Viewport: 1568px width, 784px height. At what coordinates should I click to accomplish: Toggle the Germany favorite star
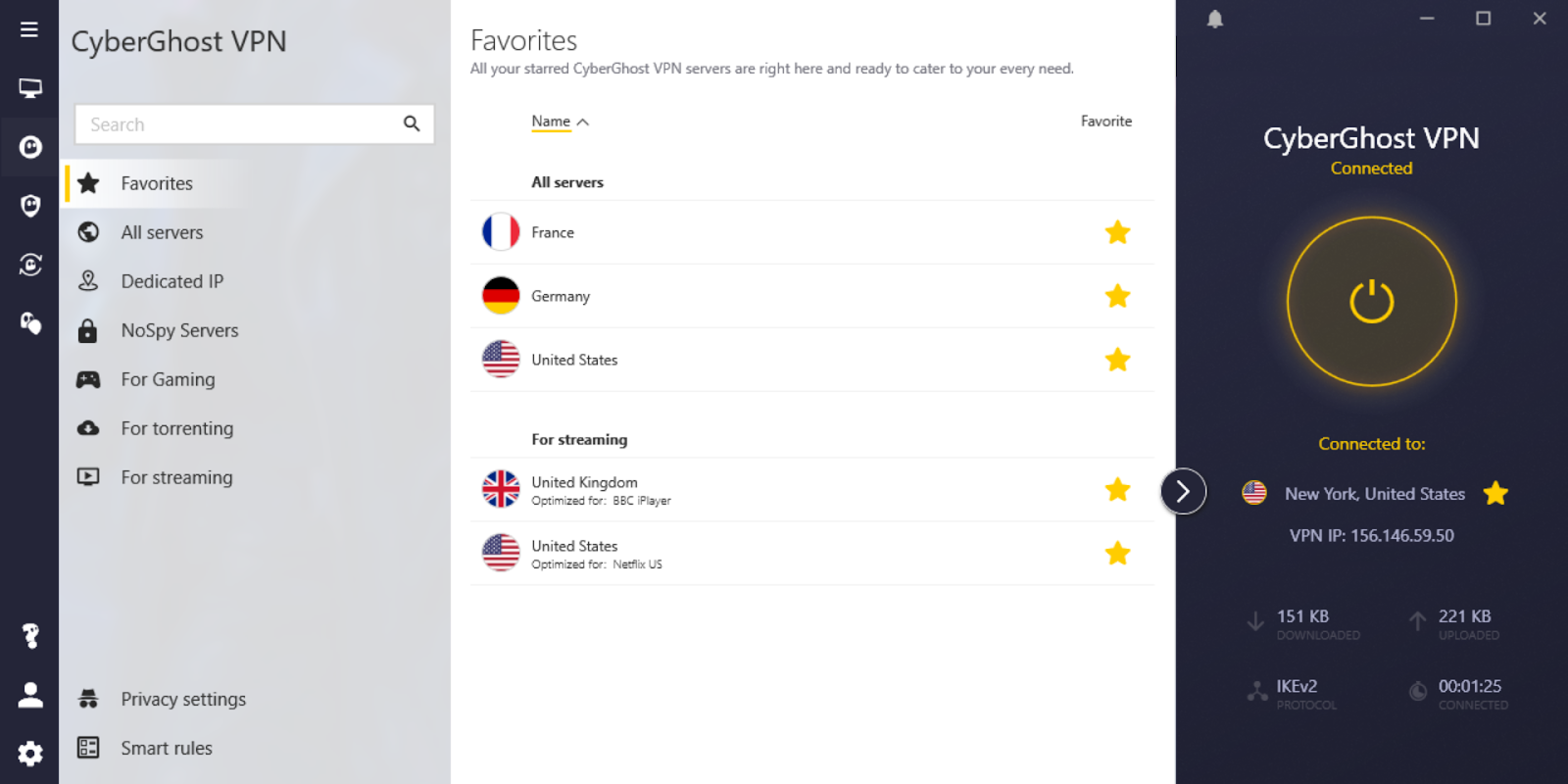(1117, 296)
